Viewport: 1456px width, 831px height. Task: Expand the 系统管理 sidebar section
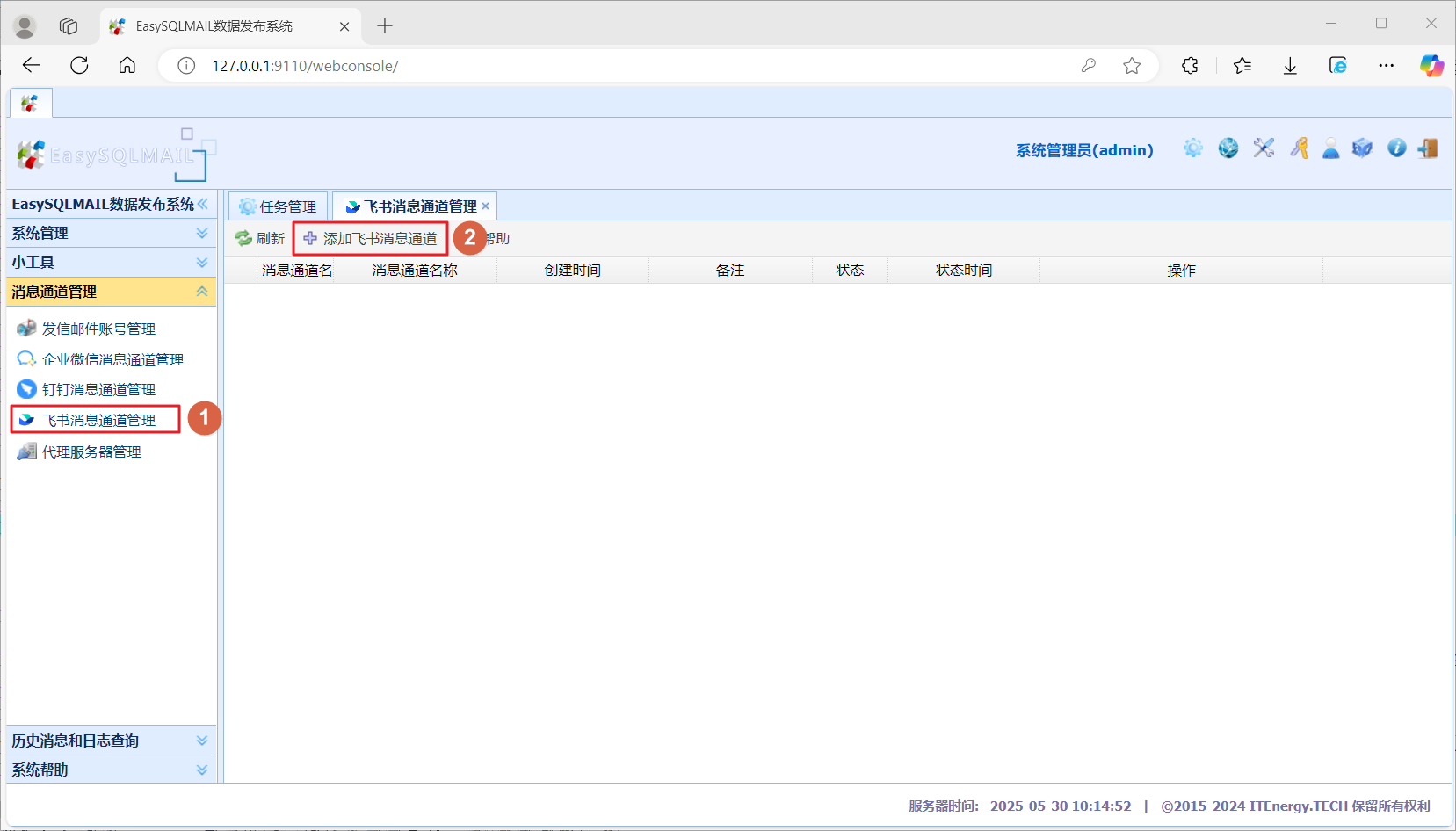click(x=110, y=233)
